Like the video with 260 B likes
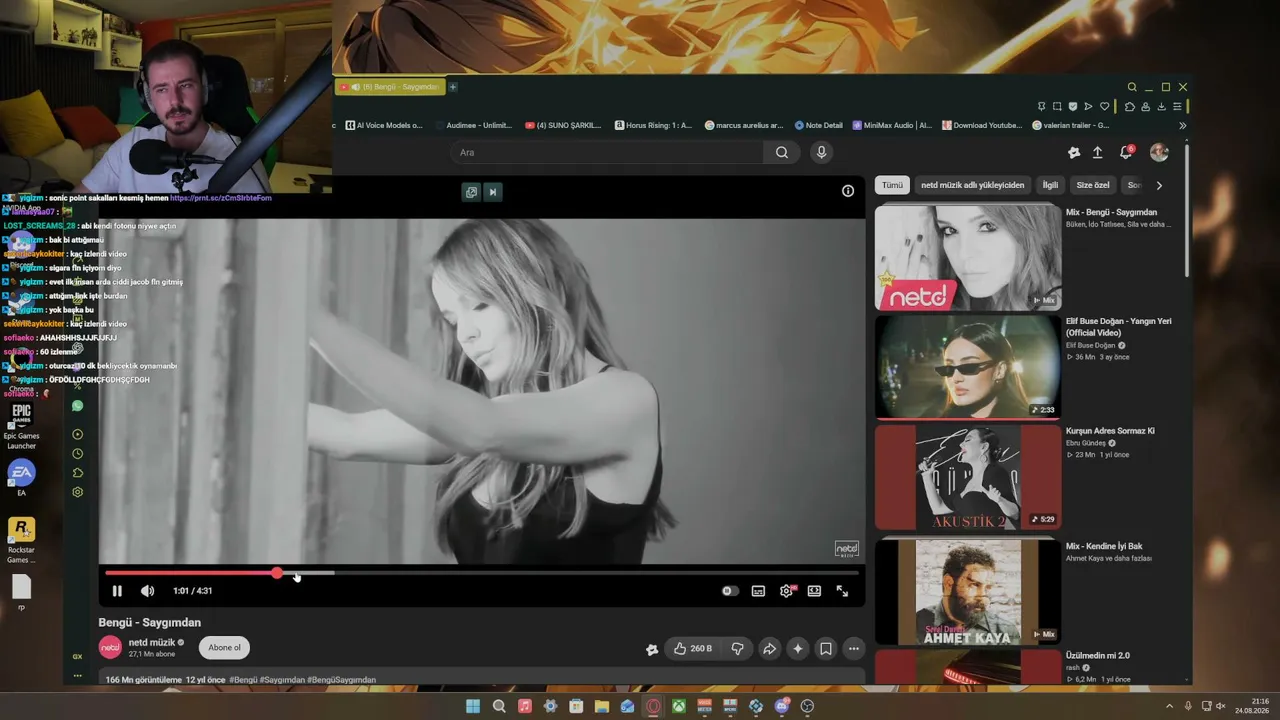1280x720 pixels. pos(692,649)
